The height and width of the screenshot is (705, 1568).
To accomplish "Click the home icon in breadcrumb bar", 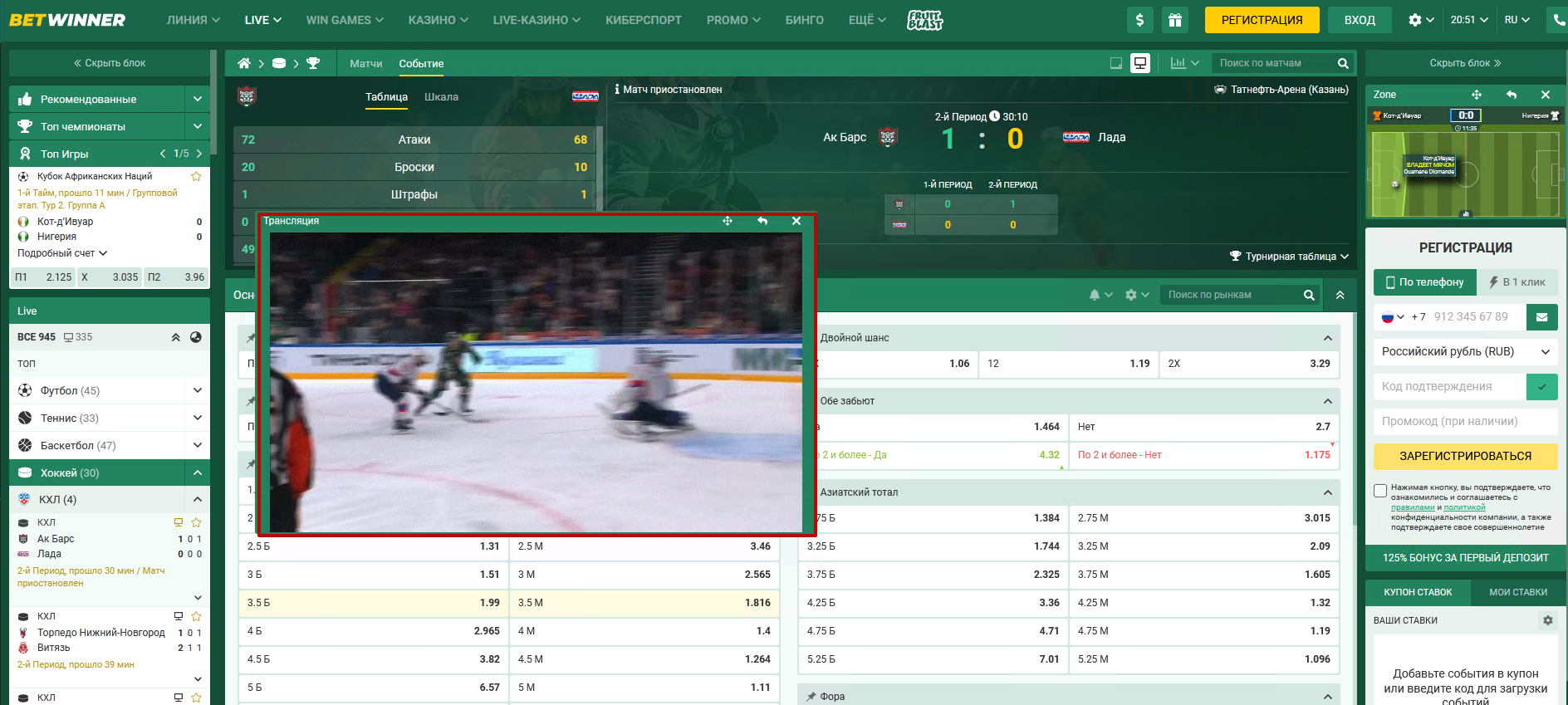I will click(x=243, y=63).
